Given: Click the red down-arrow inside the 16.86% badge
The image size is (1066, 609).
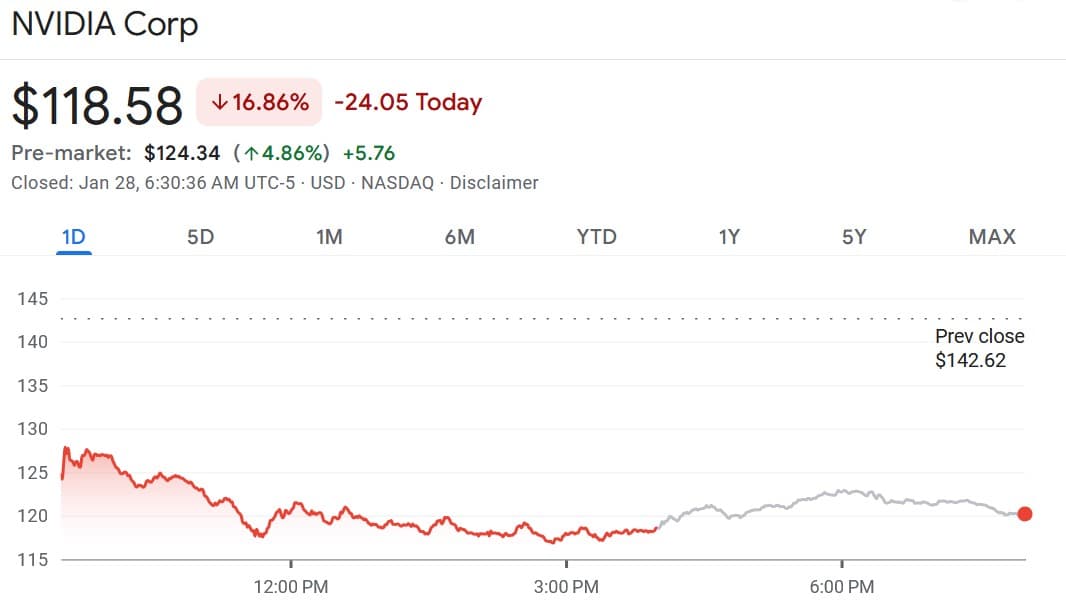Looking at the screenshot, I should point(219,101).
